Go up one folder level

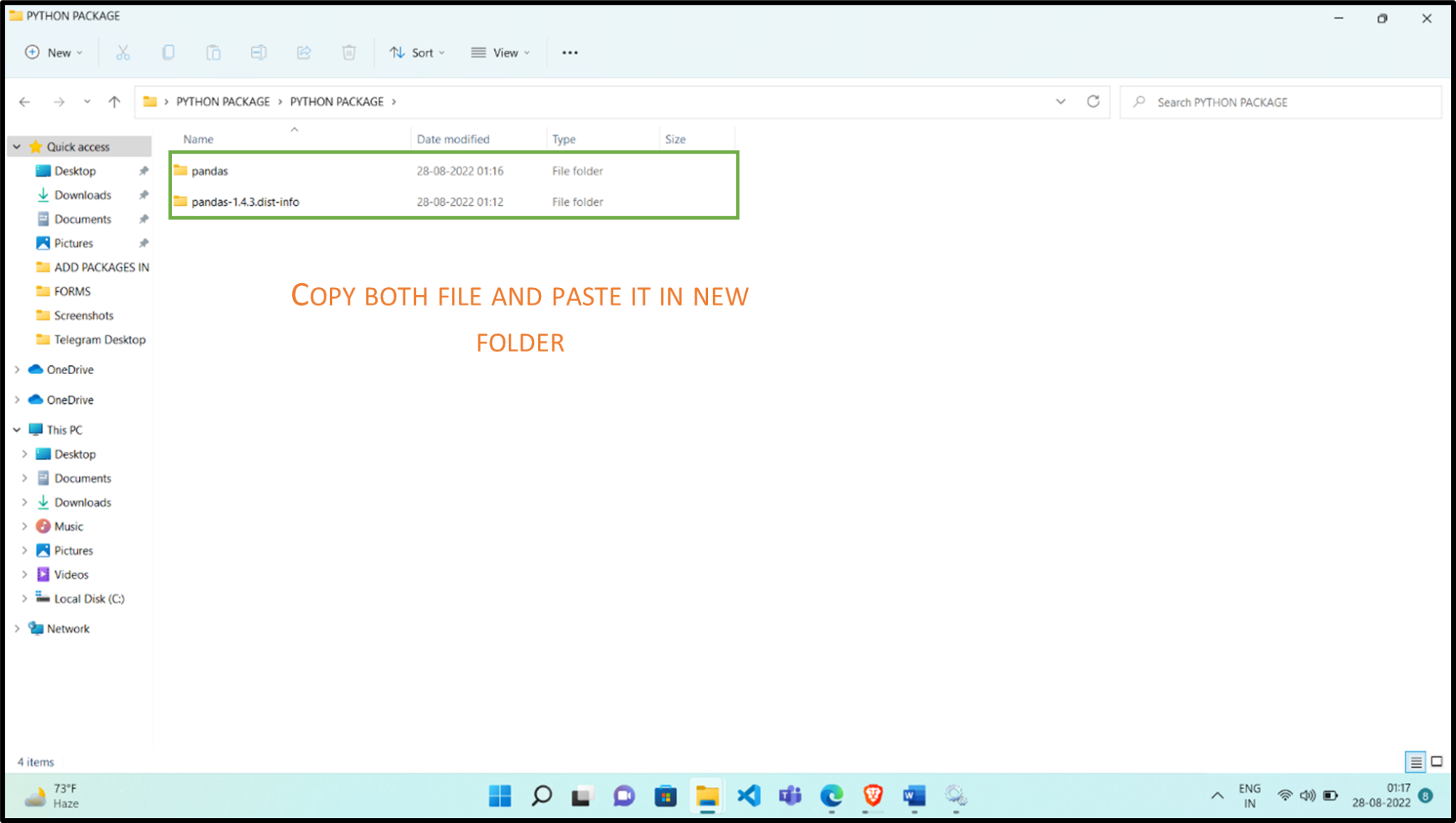click(x=114, y=101)
